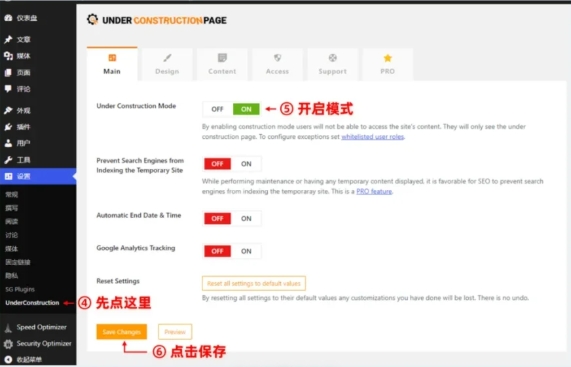
Task: Toggle Automatic End Date & Time switch
Action: point(232,218)
